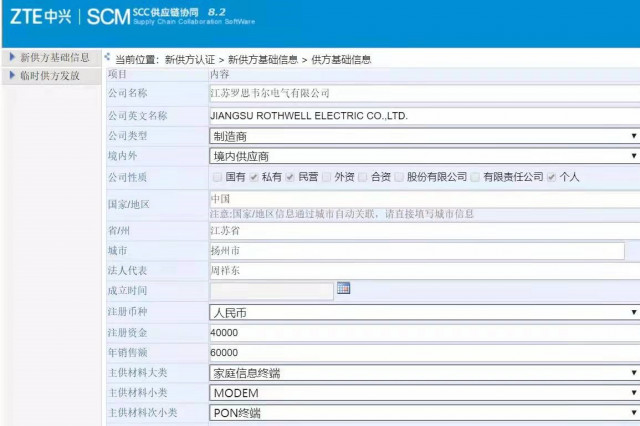Open the calendar picker for 成立时间
The image size is (640, 426).
click(344, 289)
